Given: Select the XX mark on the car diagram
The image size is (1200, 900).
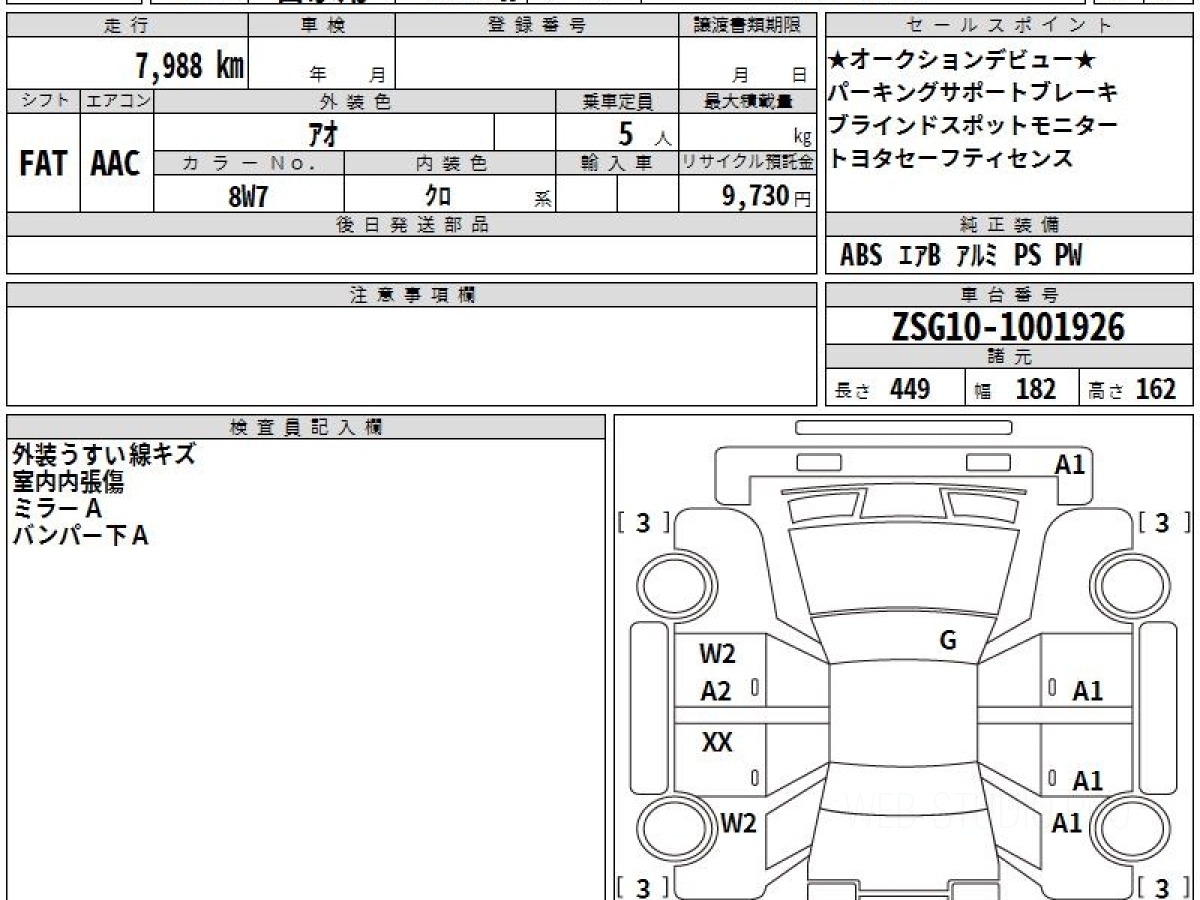Looking at the screenshot, I should tap(717, 743).
